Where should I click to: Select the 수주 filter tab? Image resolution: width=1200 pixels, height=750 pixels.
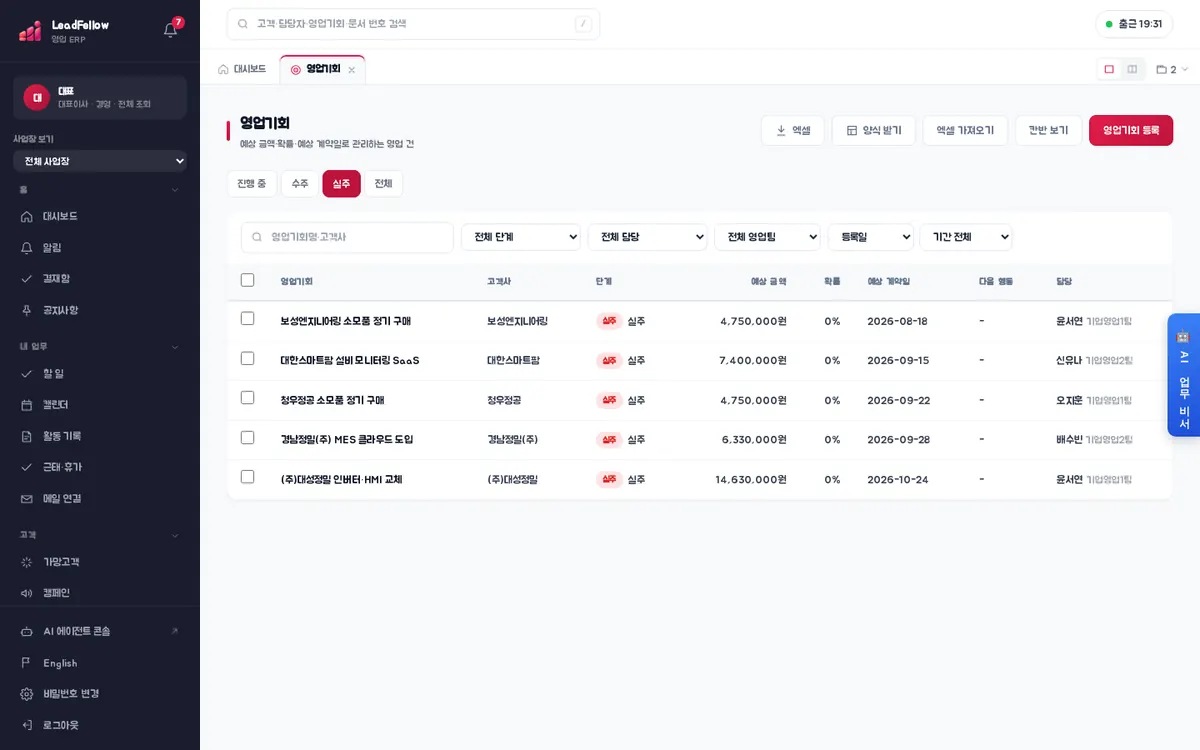coord(300,184)
